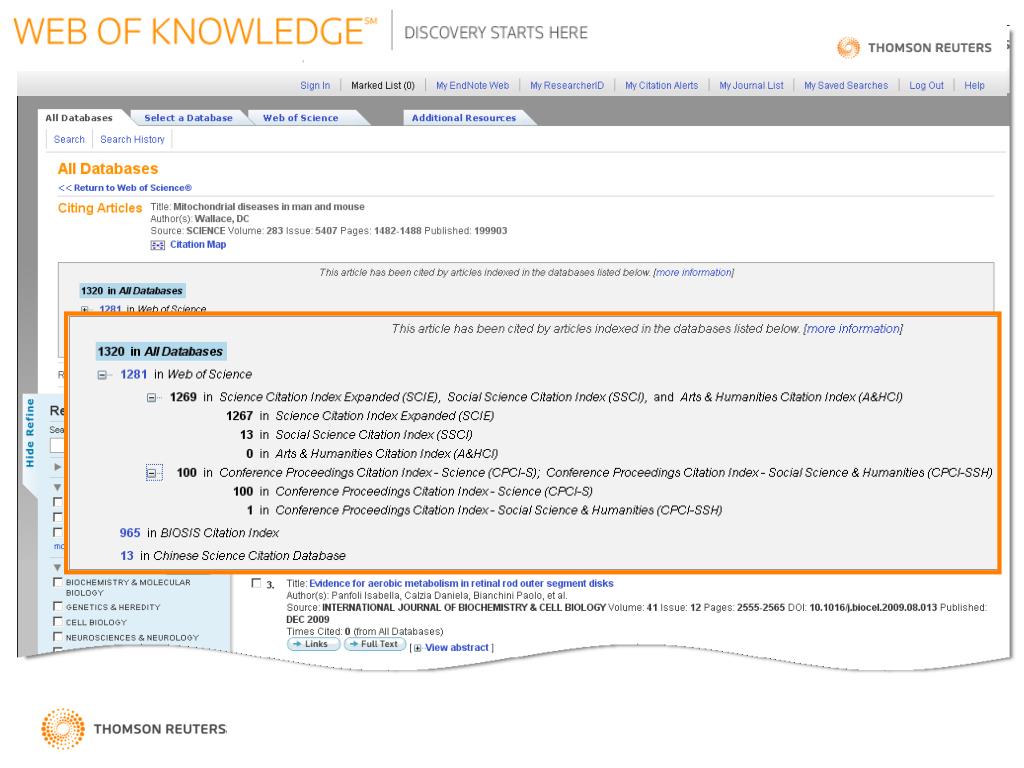Check the Biochemistry & Molecular Biology box
Viewport: 1024px width, 768px height.
pyautogui.click(x=57, y=582)
